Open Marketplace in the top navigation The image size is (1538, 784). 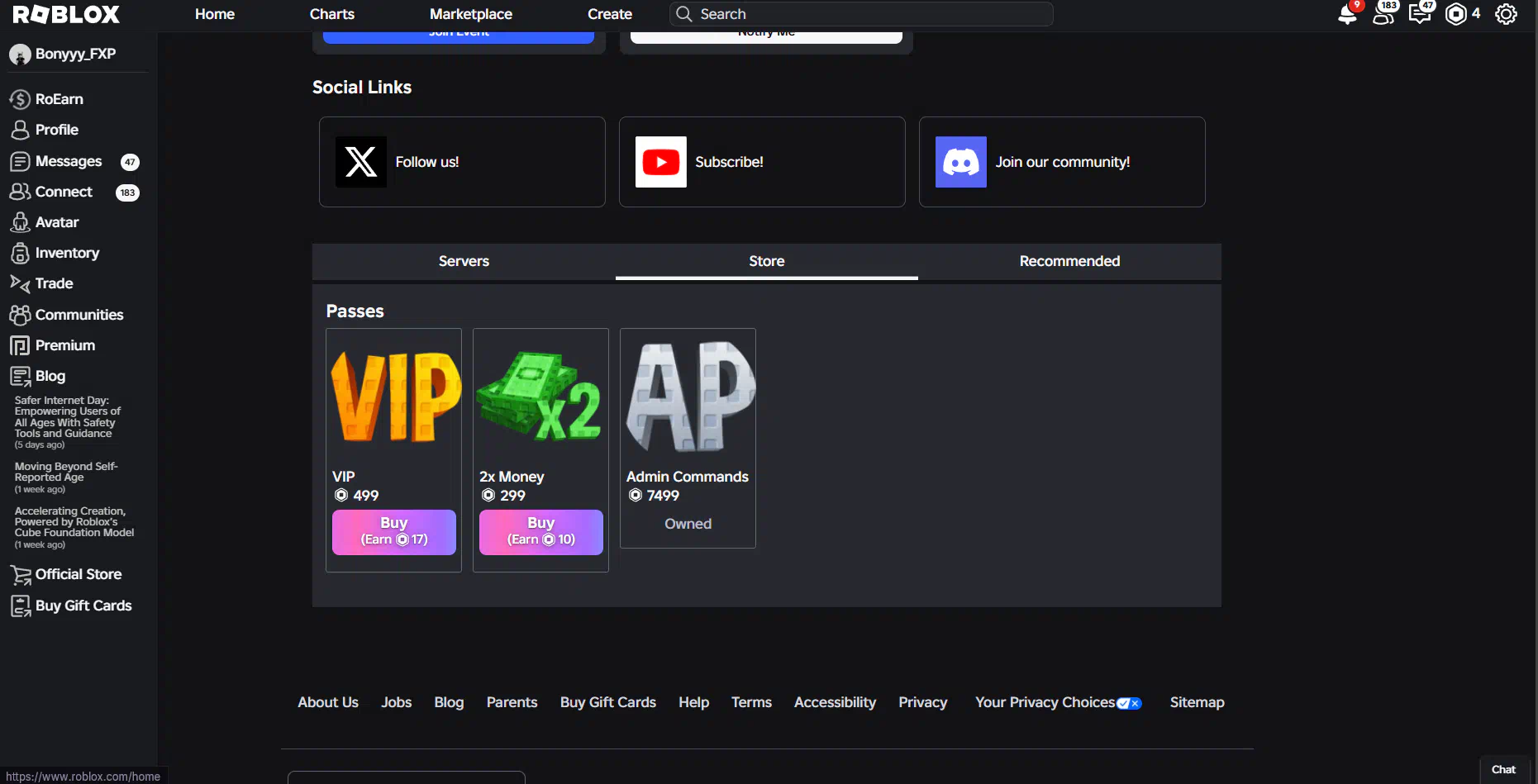[x=470, y=14]
